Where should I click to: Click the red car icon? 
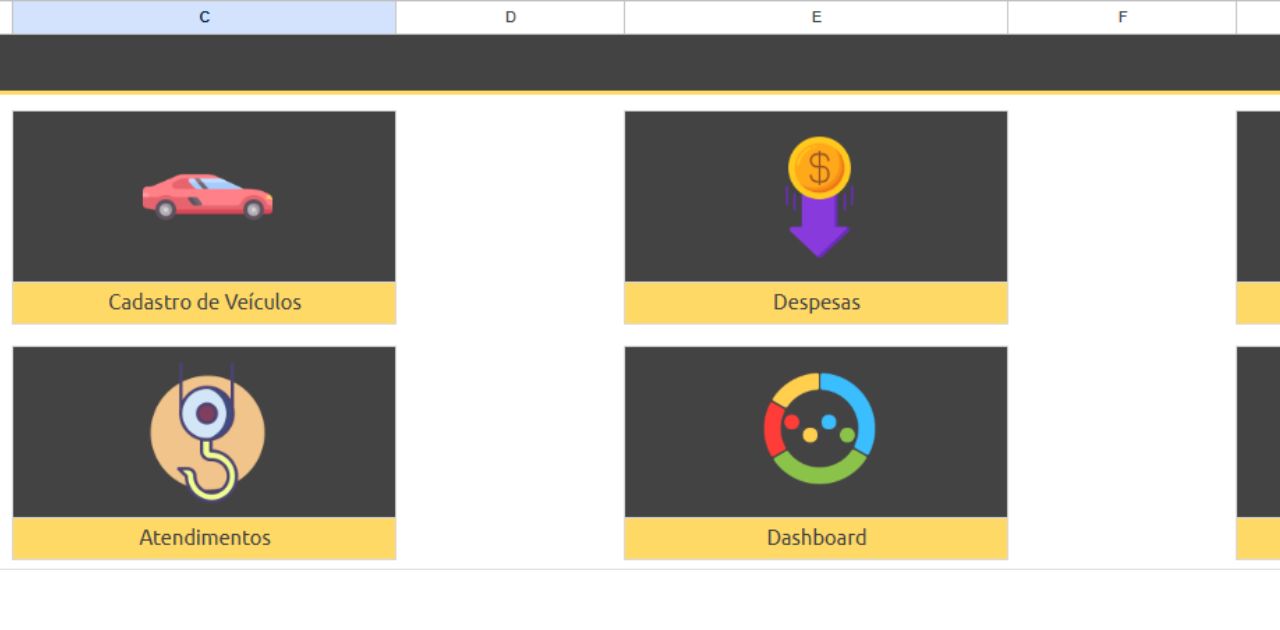pos(207,196)
